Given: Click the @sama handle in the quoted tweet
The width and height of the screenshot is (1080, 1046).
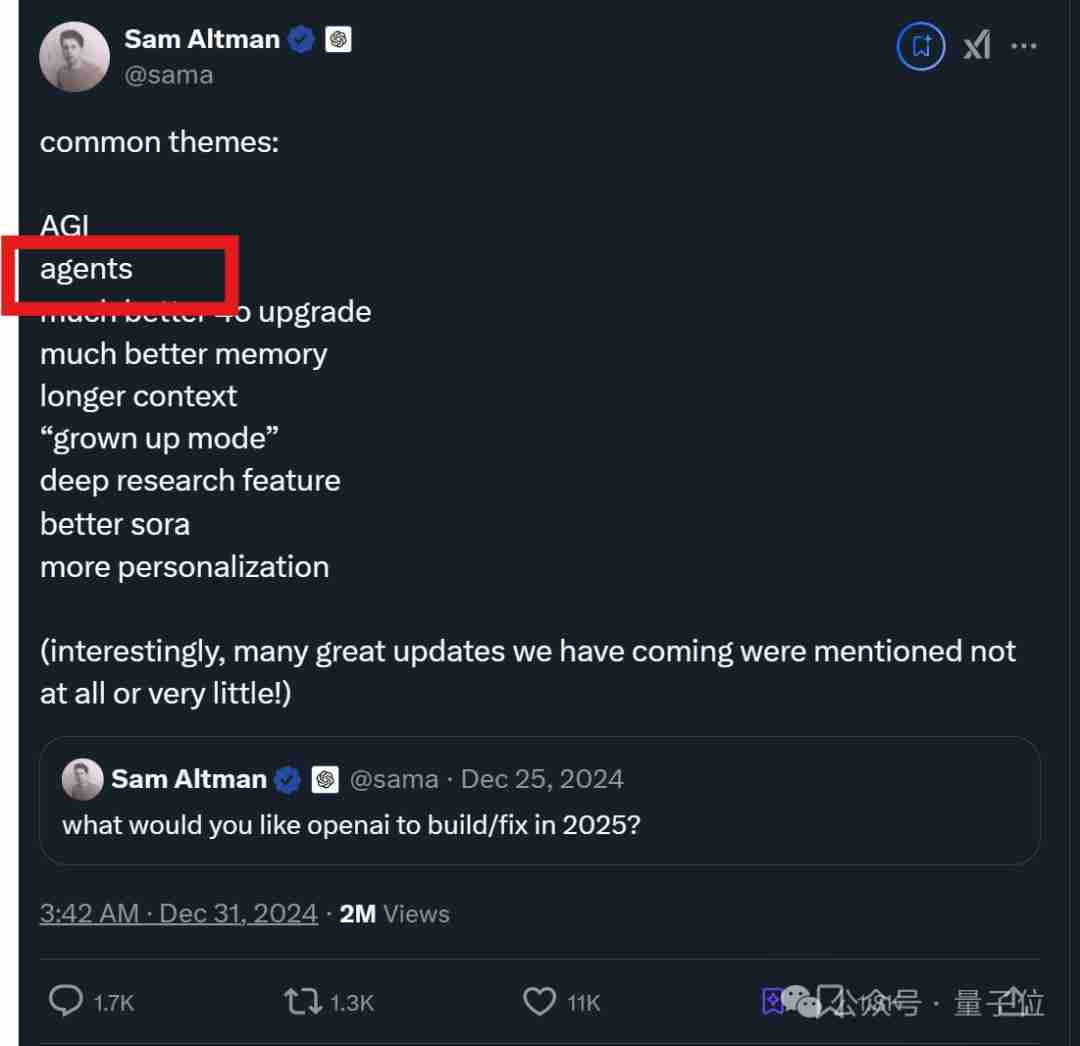Looking at the screenshot, I should tap(393, 779).
